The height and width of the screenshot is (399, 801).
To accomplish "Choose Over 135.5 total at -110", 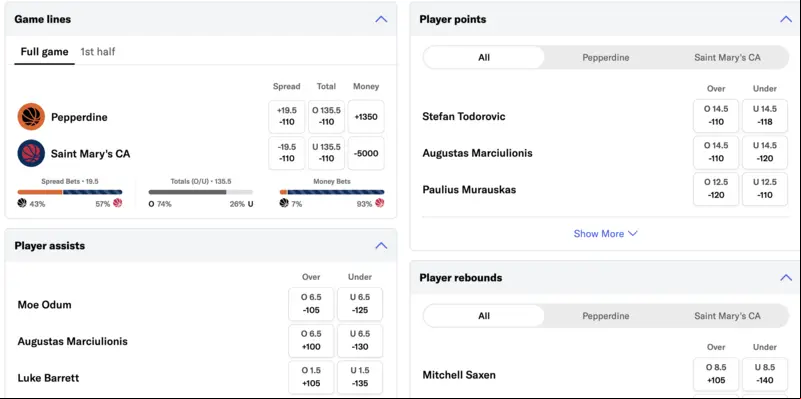I will click(326, 117).
